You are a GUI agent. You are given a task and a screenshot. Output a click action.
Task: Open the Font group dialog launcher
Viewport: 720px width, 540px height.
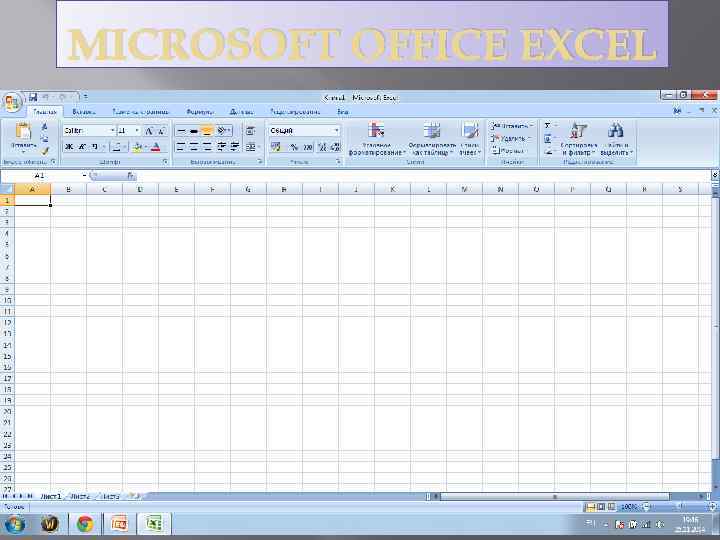(165, 162)
